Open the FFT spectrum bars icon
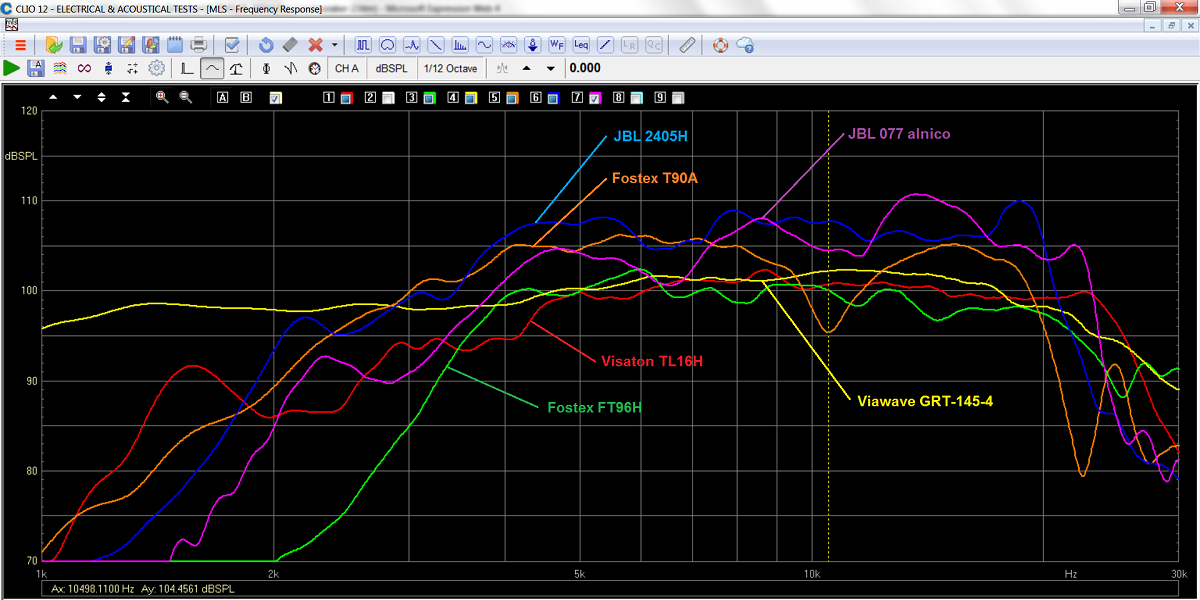This screenshot has height=600, width=1200. (x=460, y=45)
